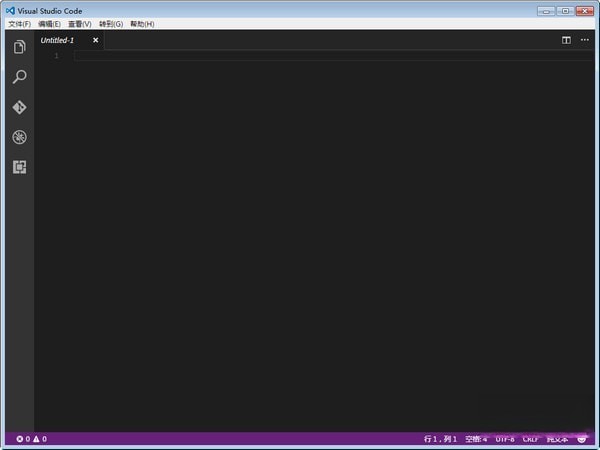Open the 转到(G) menu
Screen dimensions: 600x450
[x=111, y=24]
